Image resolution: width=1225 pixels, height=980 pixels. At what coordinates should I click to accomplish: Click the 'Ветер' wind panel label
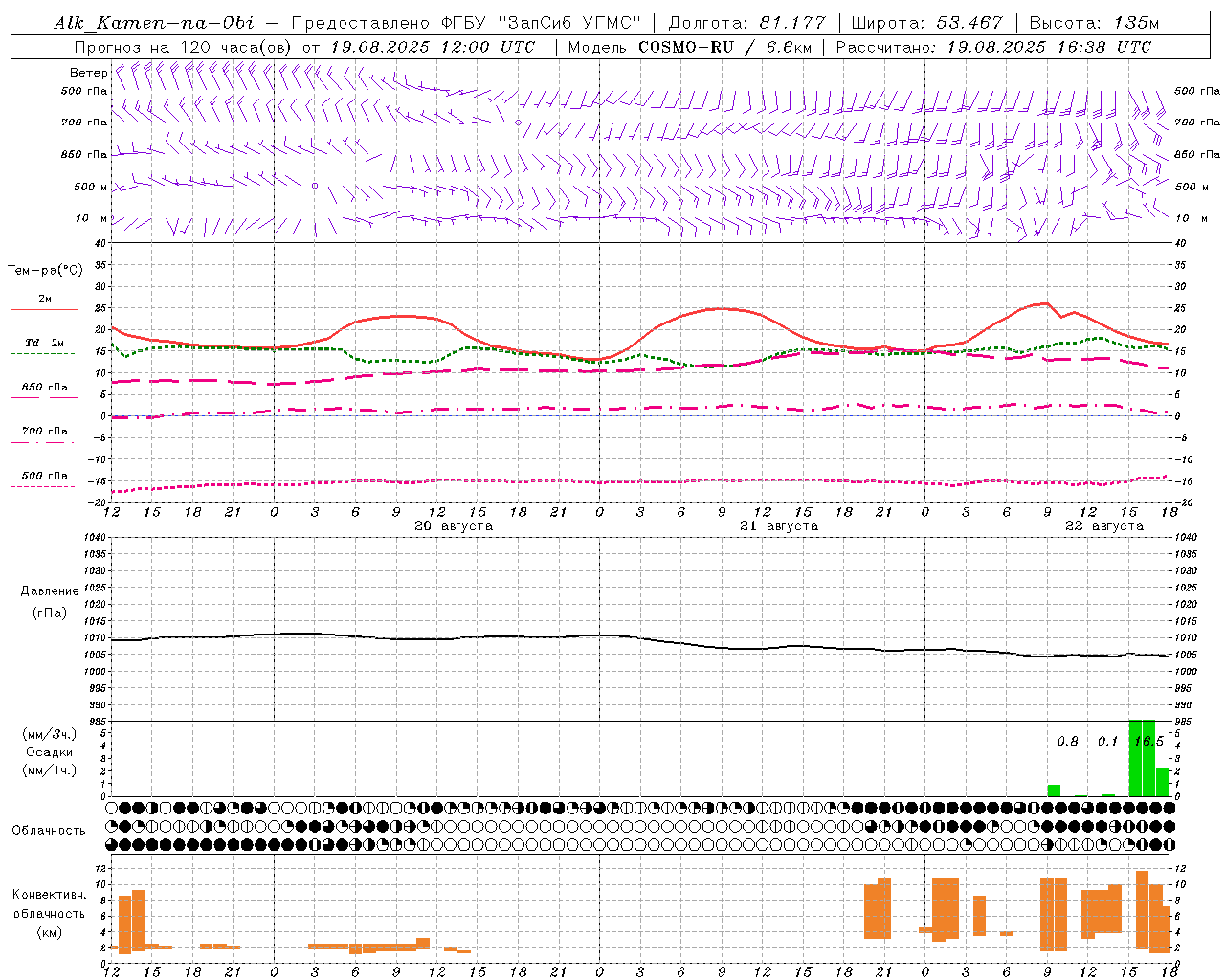click(88, 73)
